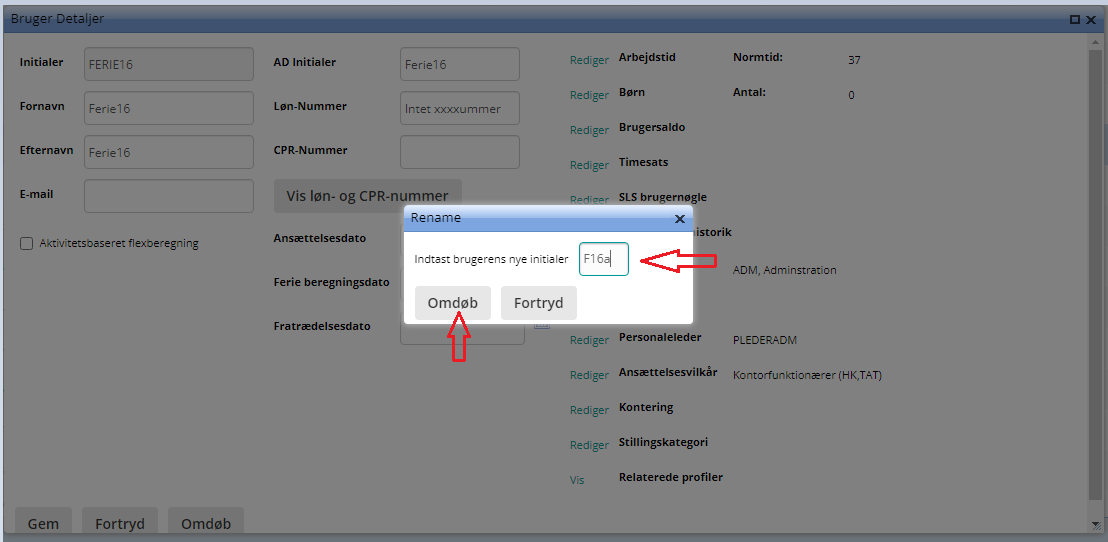Screen dimensions: 1108x542
Task: Edit Personaleleder via Rediger link
Action: (x=589, y=340)
